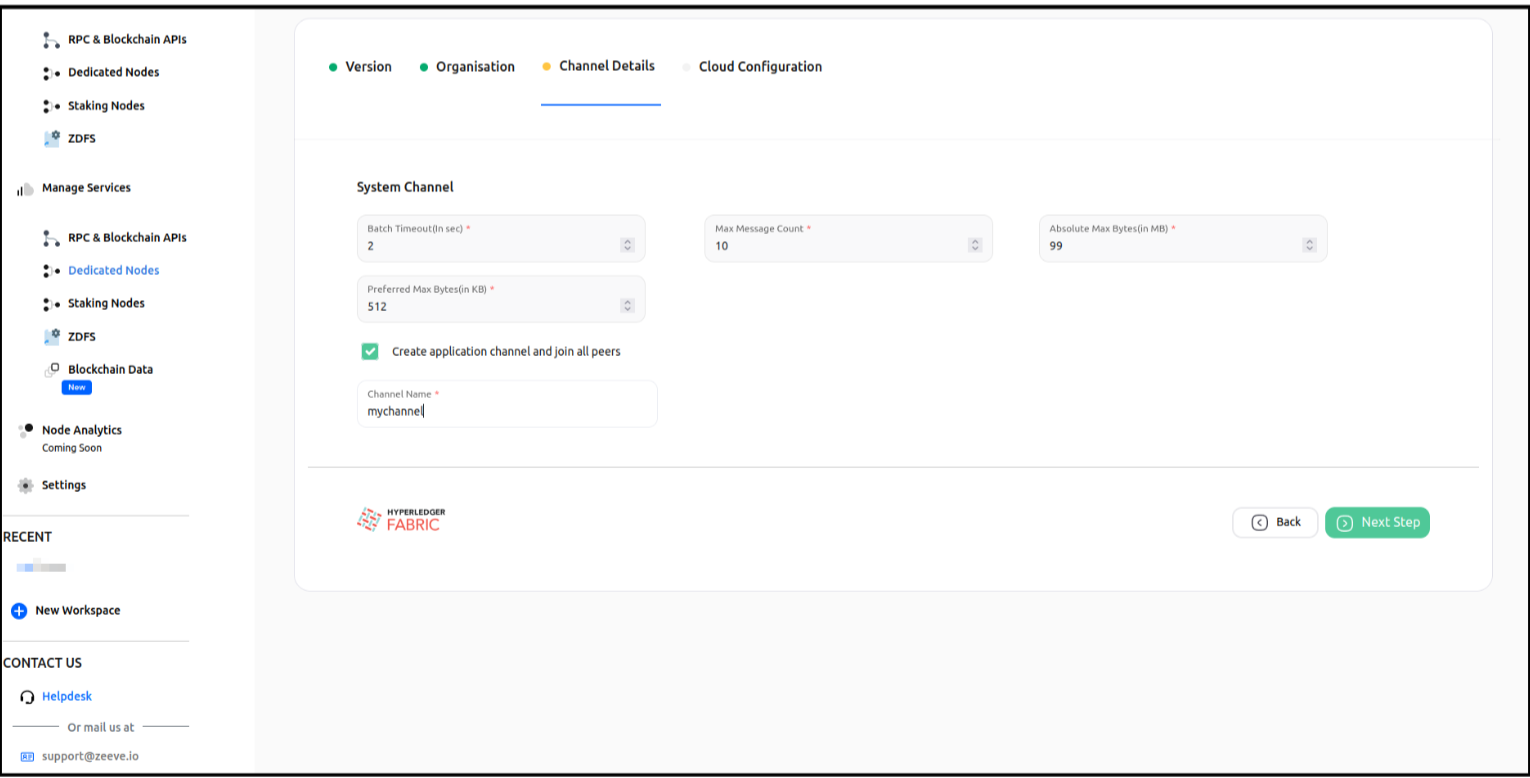Viewport: 1530px width, 778px height.
Task: Click the Helpdesk headset icon
Action: tap(27, 697)
